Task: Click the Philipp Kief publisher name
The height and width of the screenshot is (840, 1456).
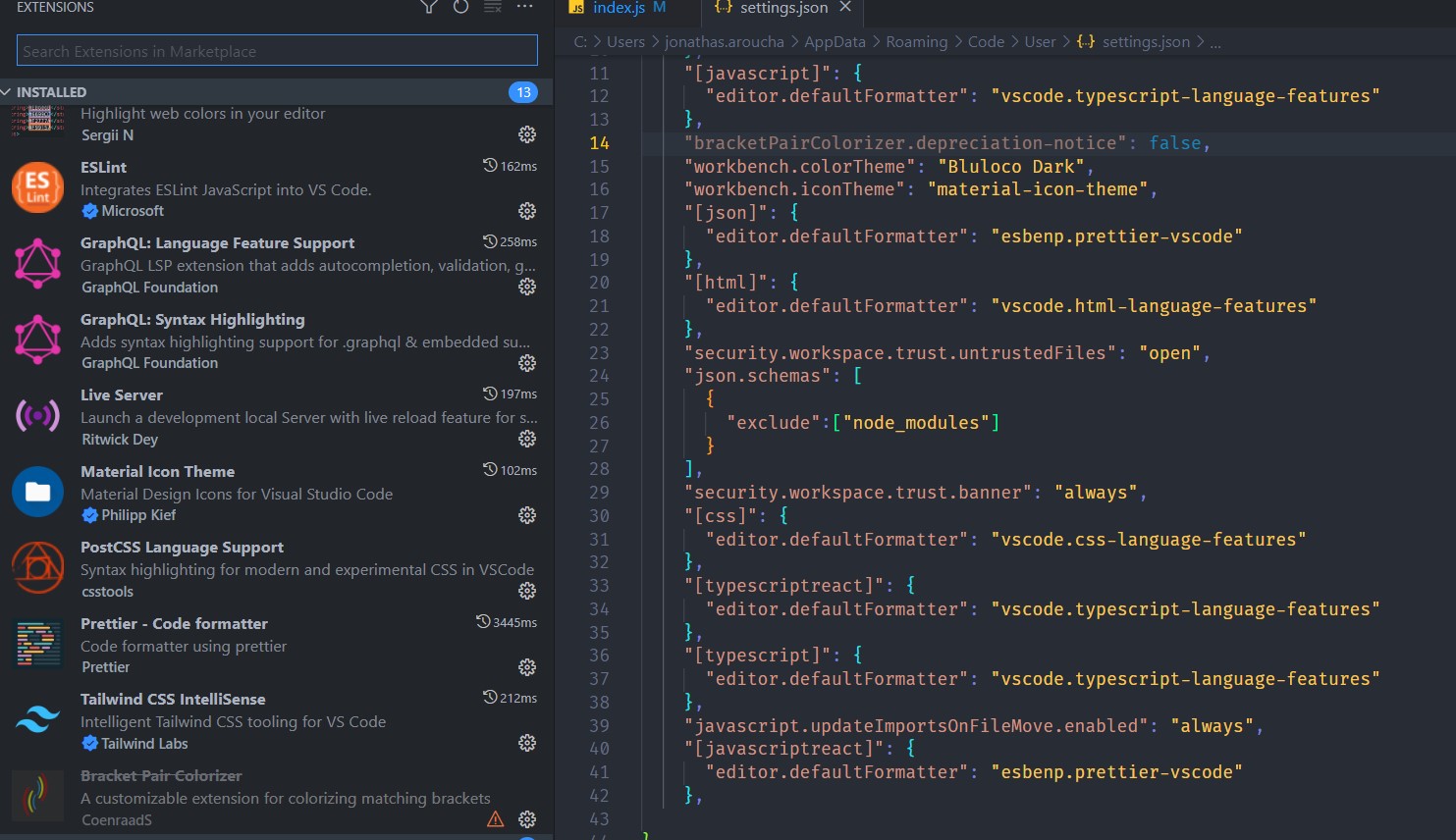Action: coord(138,515)
